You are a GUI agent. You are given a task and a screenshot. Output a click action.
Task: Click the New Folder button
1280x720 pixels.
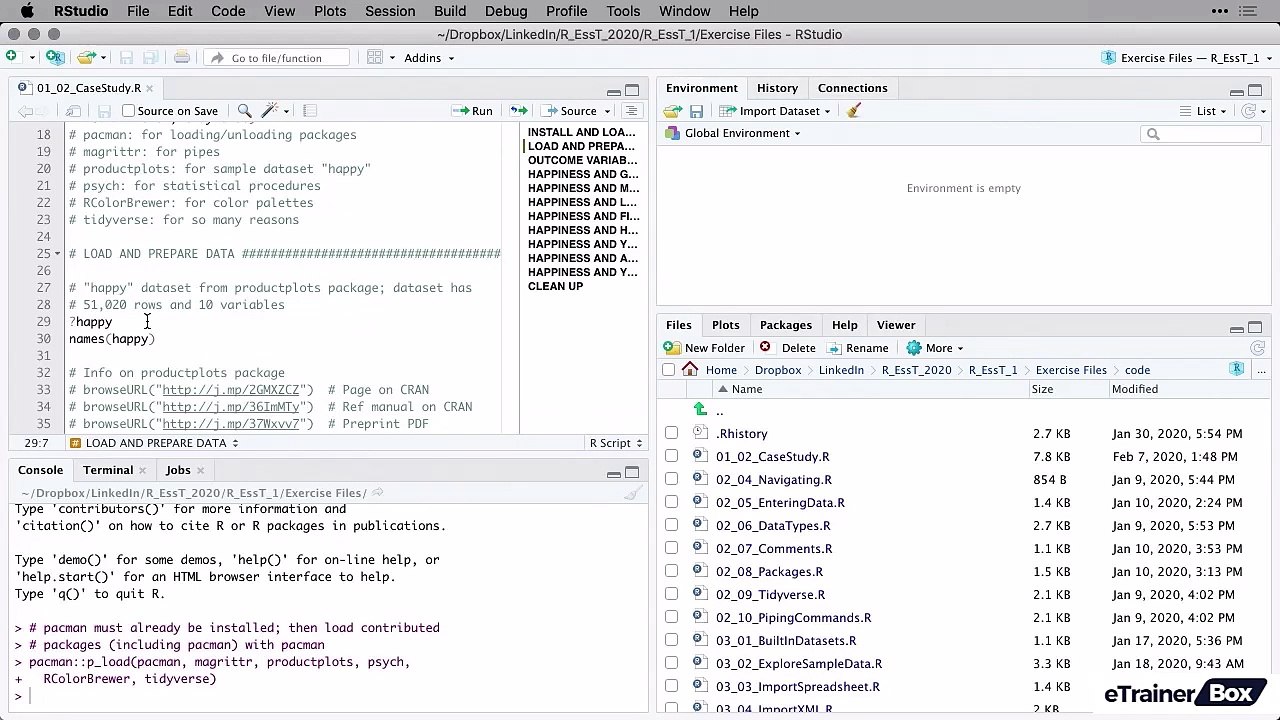(704, 348)
